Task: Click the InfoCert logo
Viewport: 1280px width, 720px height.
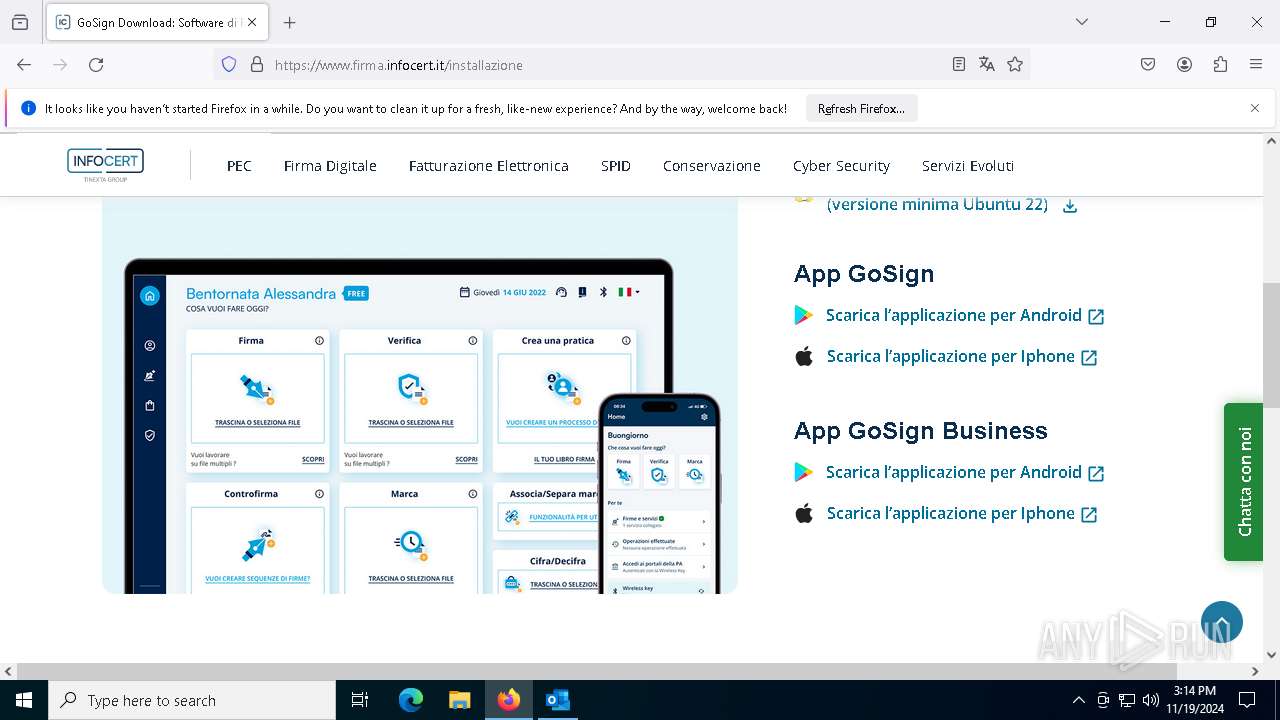Action: 105,164
